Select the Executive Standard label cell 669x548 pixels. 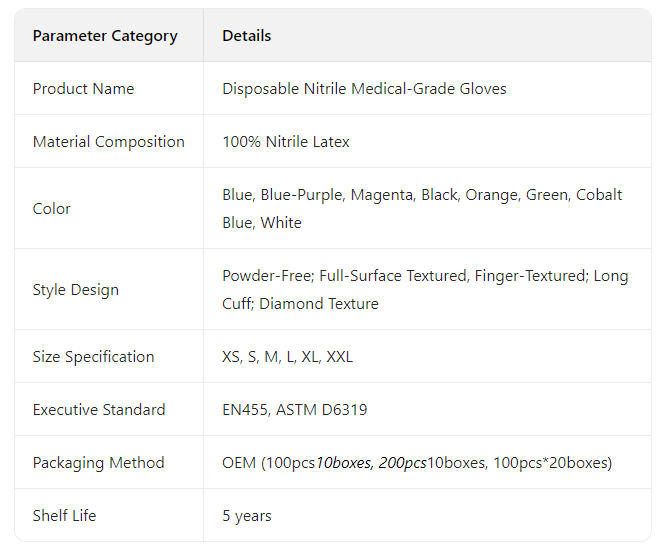pyautogui.click(x=99, y=410)
